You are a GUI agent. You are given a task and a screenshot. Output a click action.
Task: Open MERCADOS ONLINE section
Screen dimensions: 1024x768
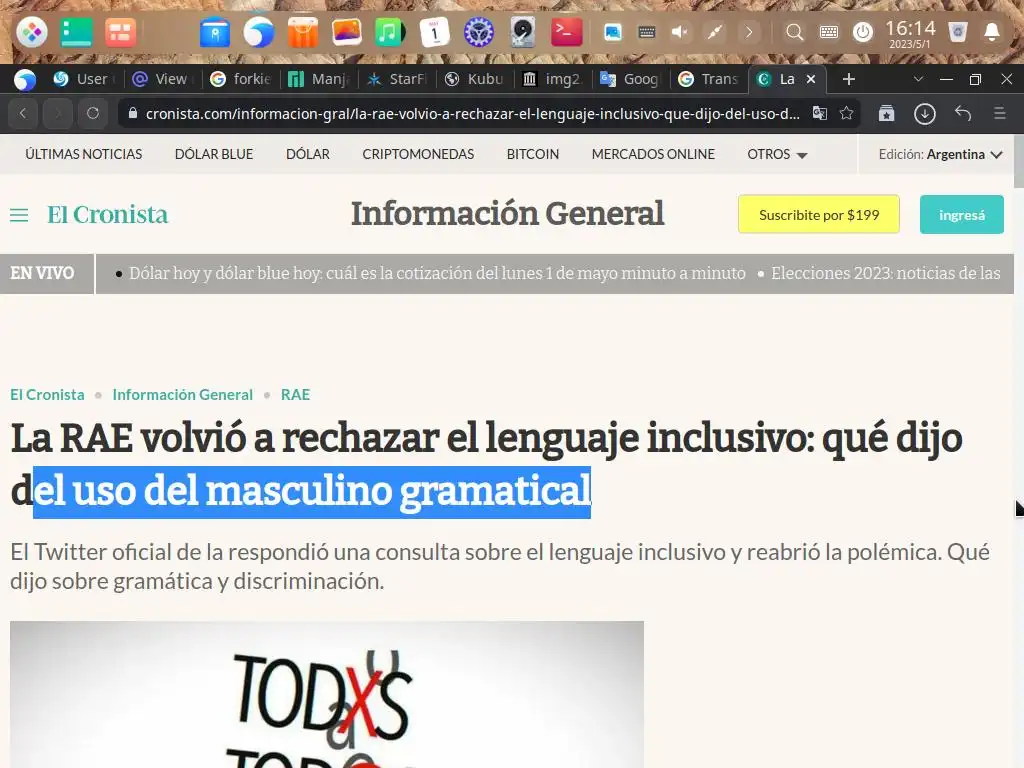coord(653,154)
